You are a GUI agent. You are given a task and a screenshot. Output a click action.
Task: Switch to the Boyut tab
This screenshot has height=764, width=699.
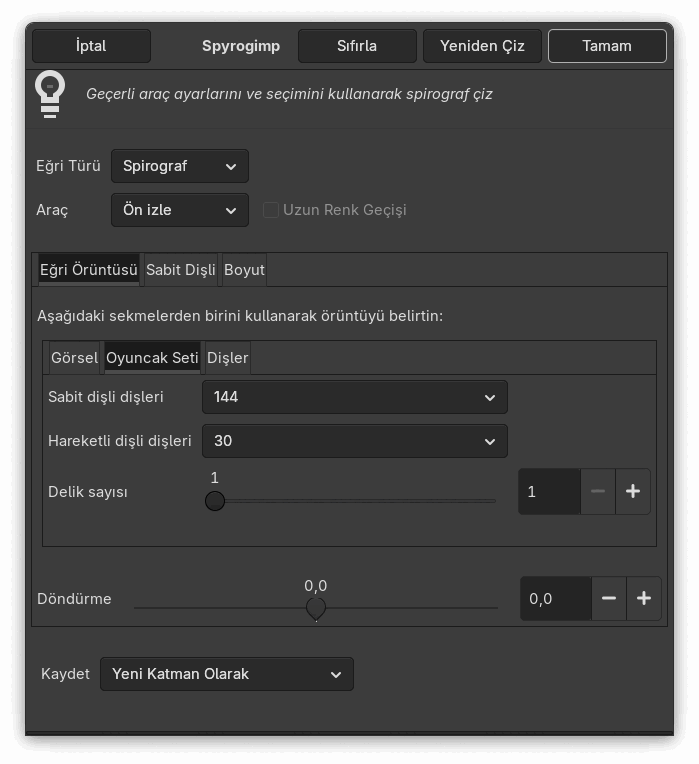click(x=244, y=269)
